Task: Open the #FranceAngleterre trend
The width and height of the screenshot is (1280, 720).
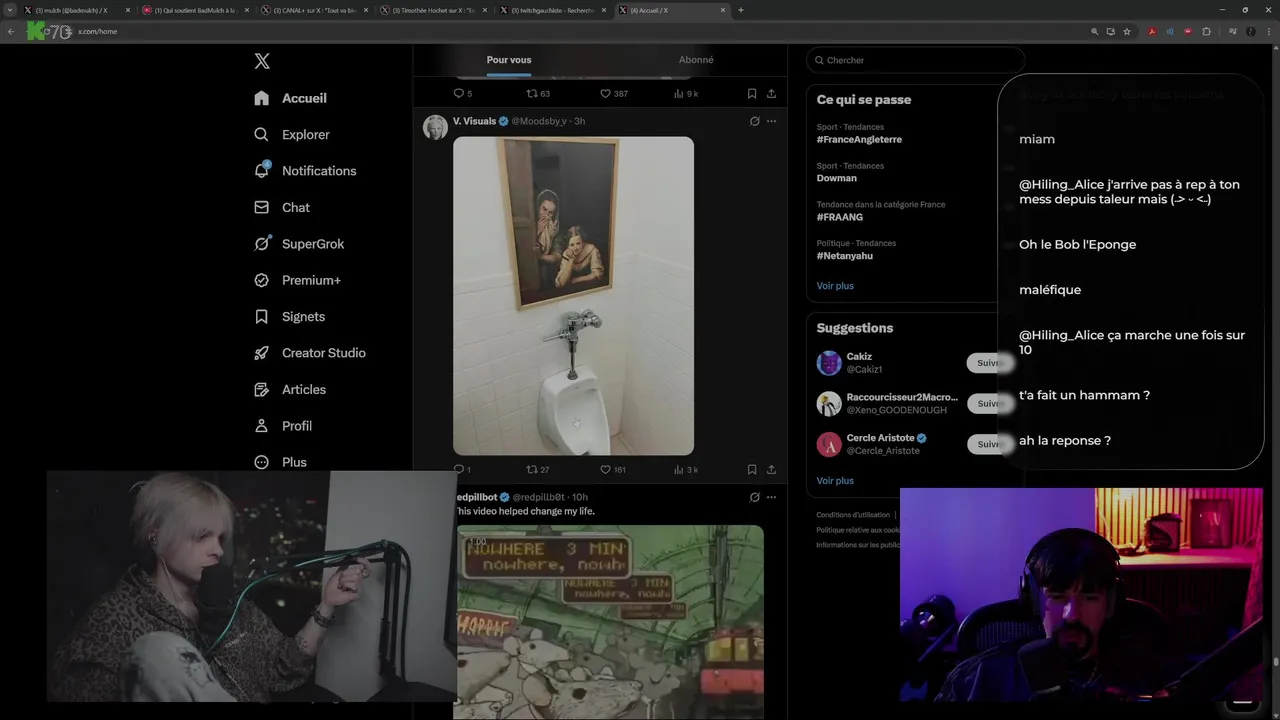Action: pyautogui.click(x=859, y=140)
